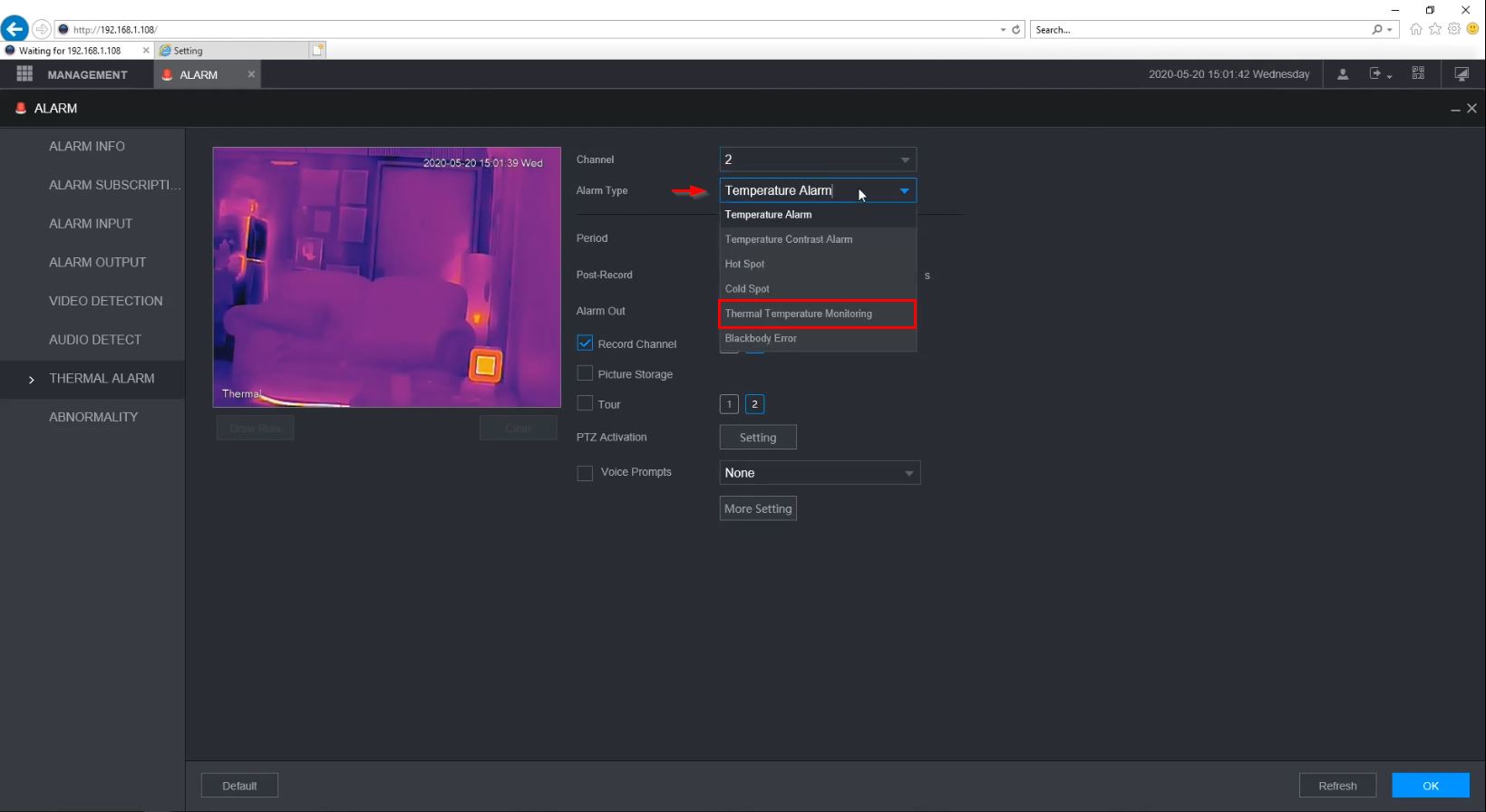Open VIDEO DETECTION in the sidebar
Screen dimensions: 1486x812
click(x=106, y=301)
